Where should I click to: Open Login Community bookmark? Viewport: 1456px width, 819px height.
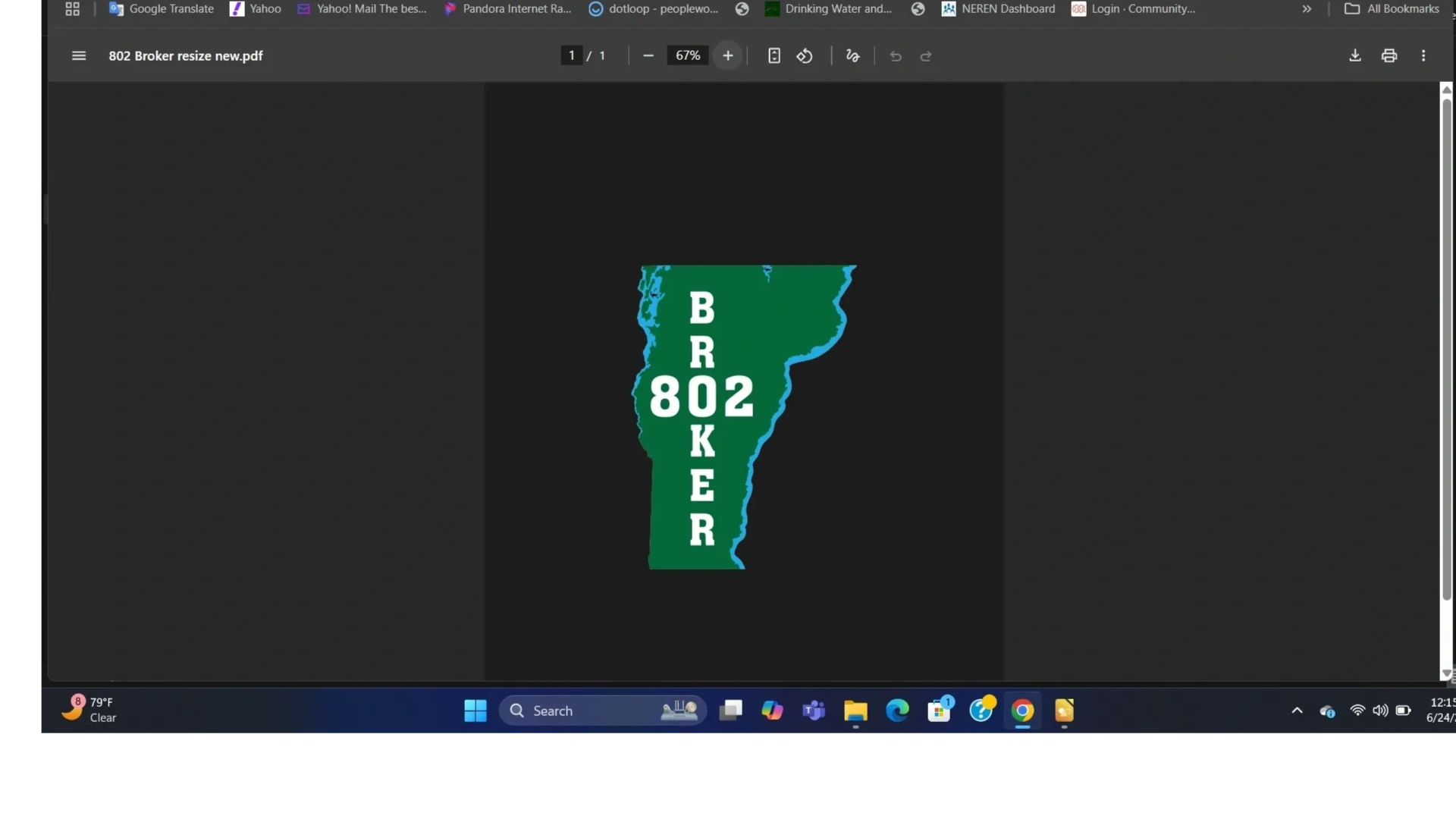pyautogui.click(x=1133, y=9)
